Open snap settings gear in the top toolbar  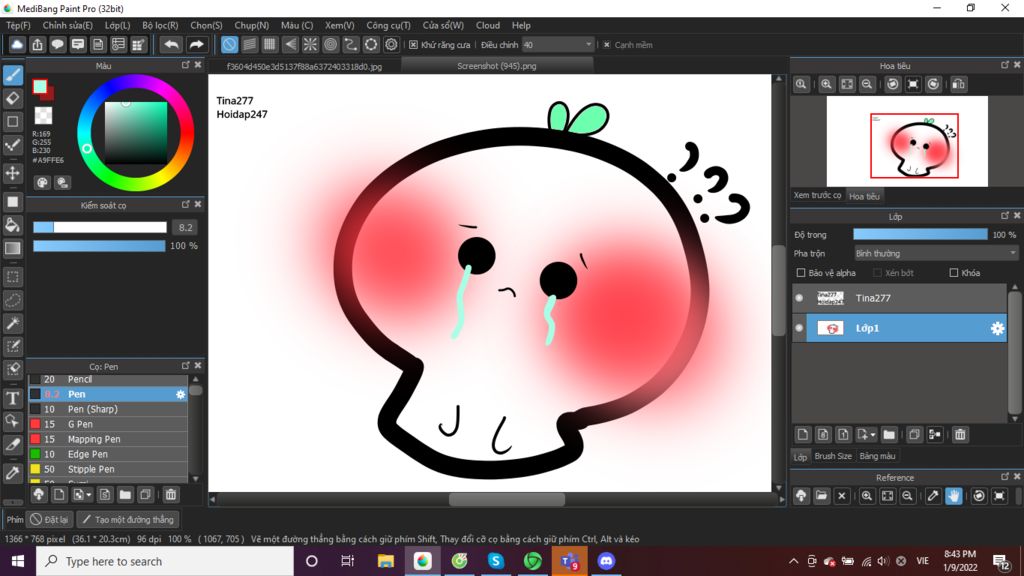(x=391, y=44)
